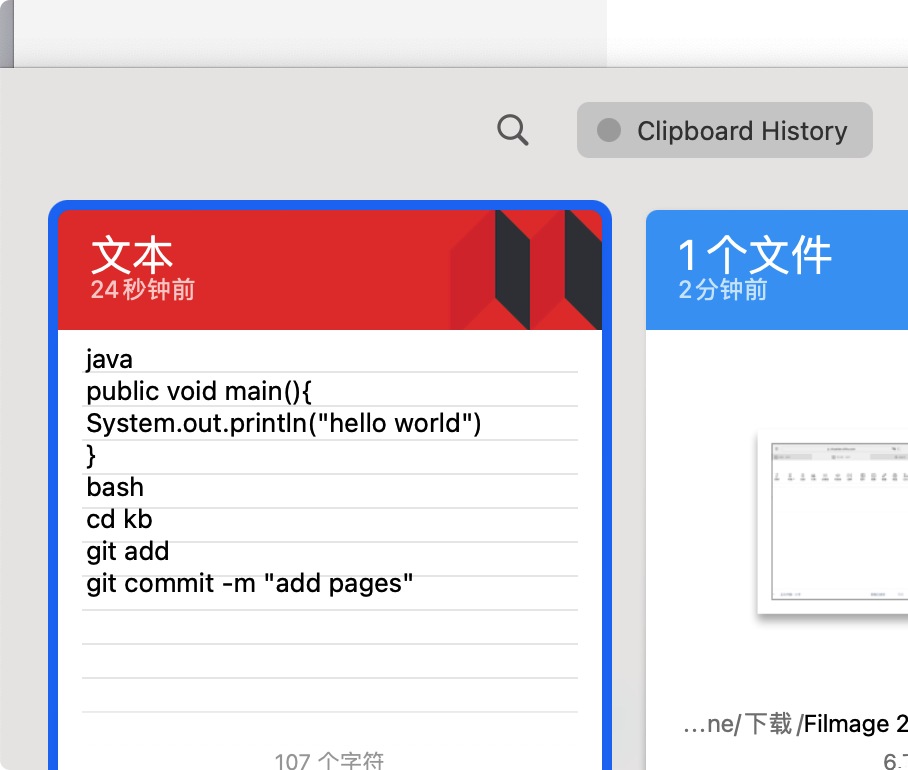Click the 'java' line in text clip
Image resolution: width=908 pixels, height=770 pixels.
click(109, 360)
